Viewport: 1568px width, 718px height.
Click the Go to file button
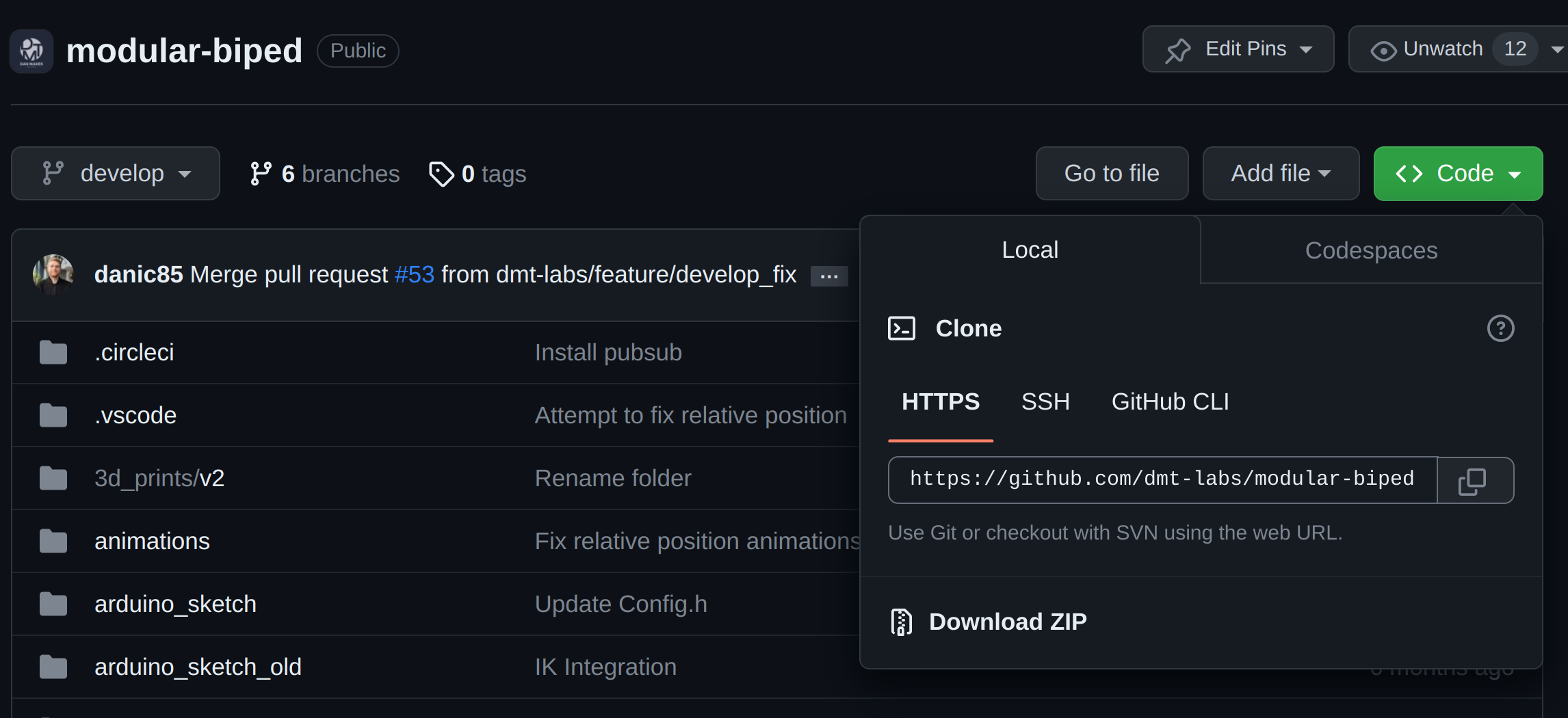pos(1112,174)
